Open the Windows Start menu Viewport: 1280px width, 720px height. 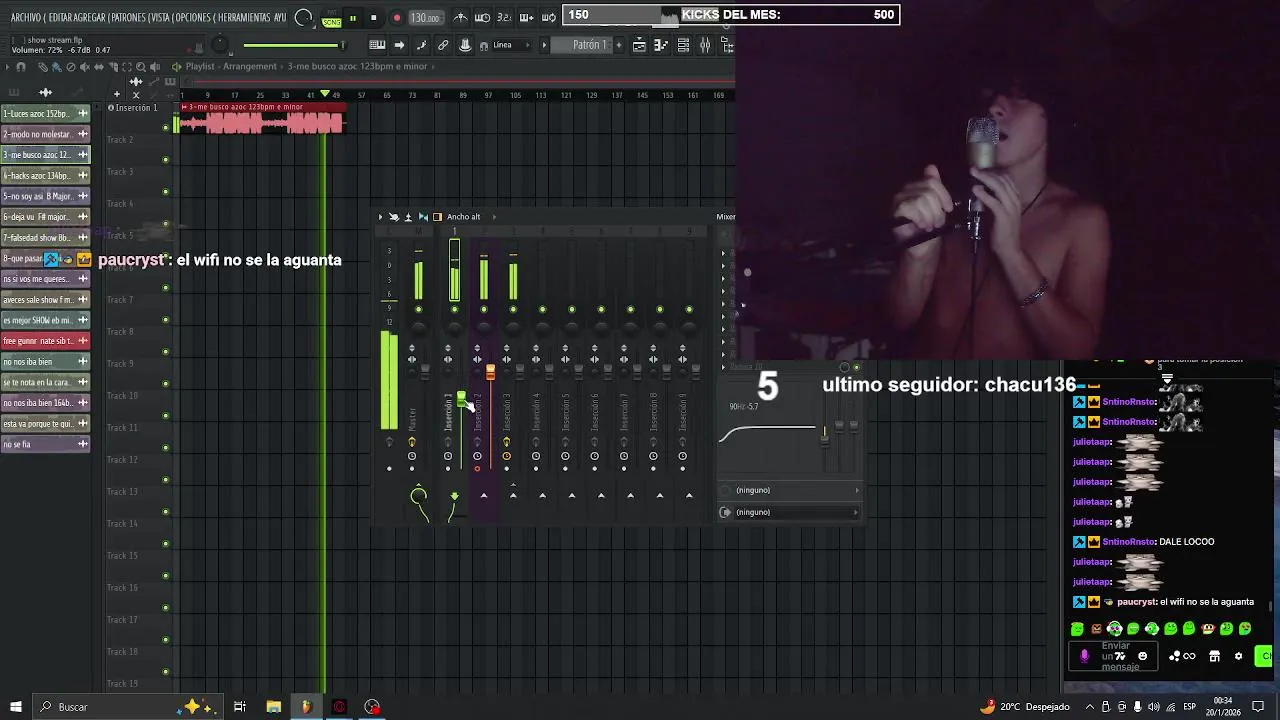point(16,707)
